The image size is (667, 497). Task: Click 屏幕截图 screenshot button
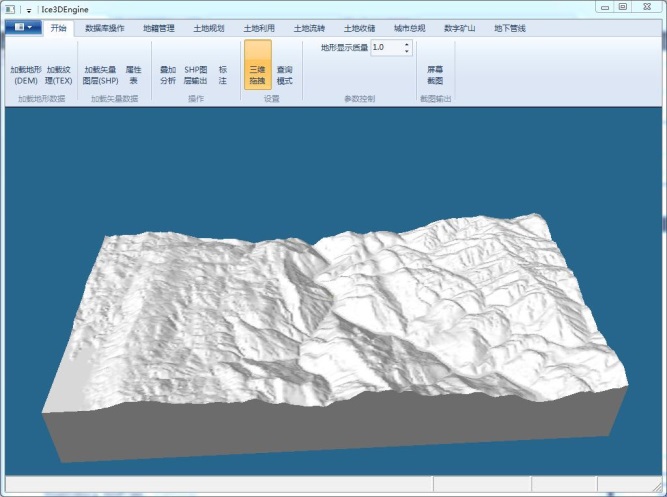coord(435,74)
